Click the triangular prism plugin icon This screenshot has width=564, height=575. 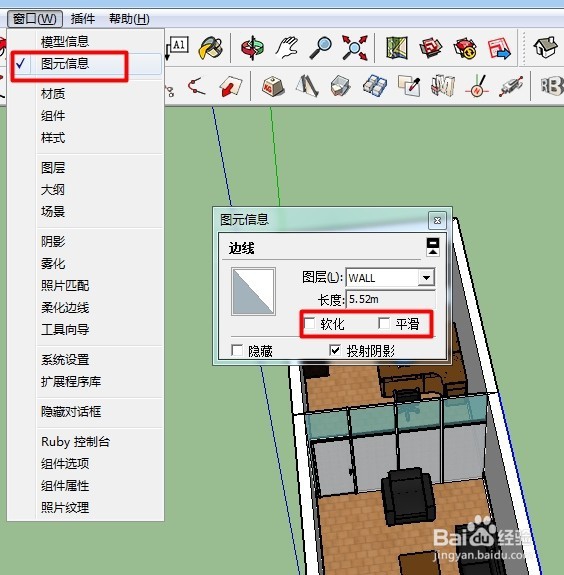click(307, 87)
